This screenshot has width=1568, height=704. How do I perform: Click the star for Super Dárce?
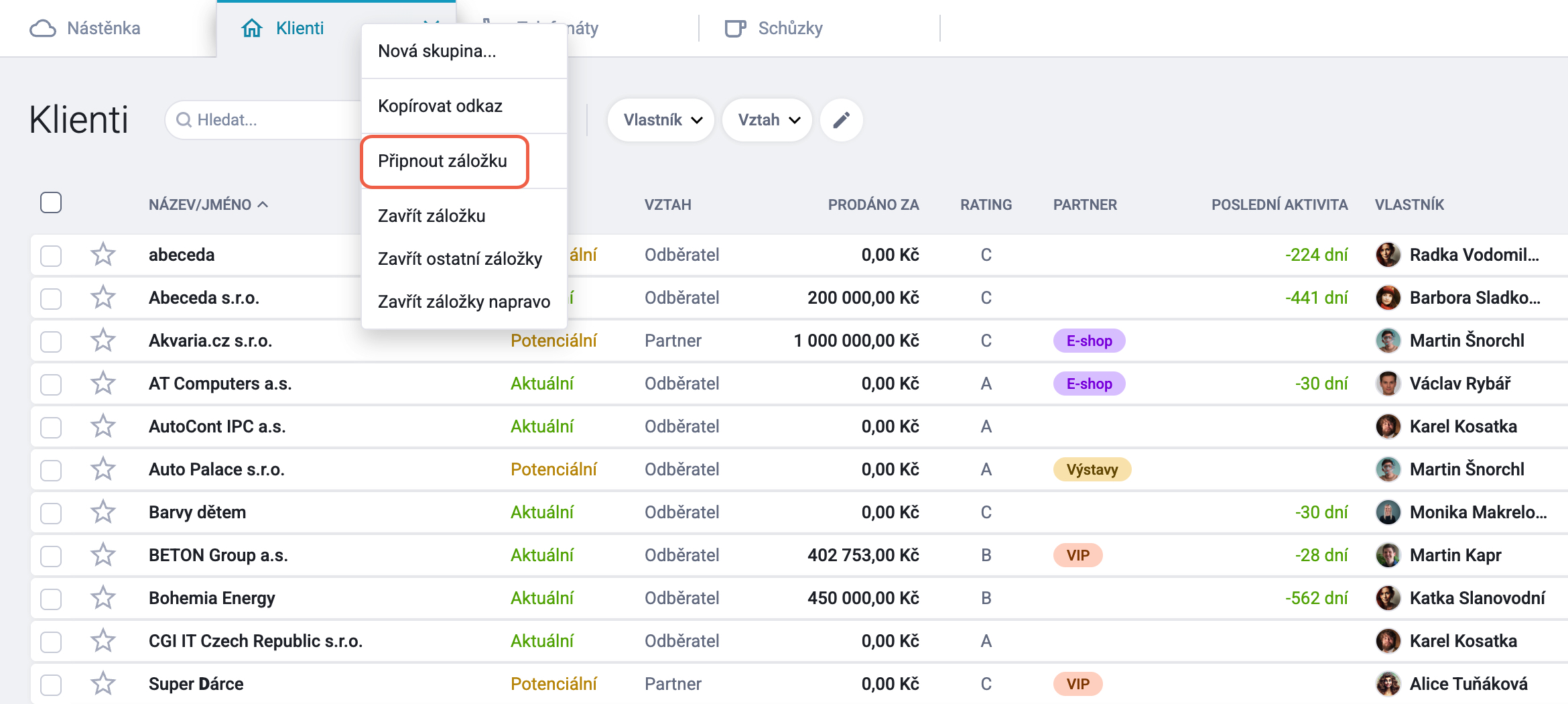click(x=103, y=684)
